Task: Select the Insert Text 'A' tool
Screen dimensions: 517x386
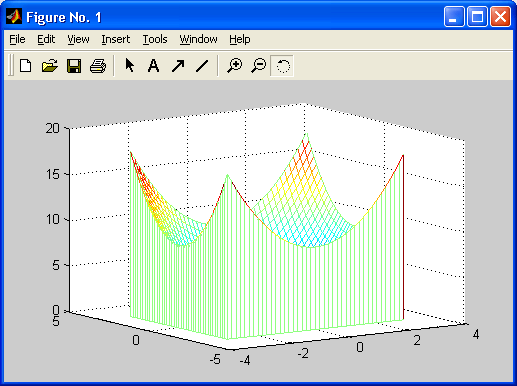Action: (x=153, y=66)
